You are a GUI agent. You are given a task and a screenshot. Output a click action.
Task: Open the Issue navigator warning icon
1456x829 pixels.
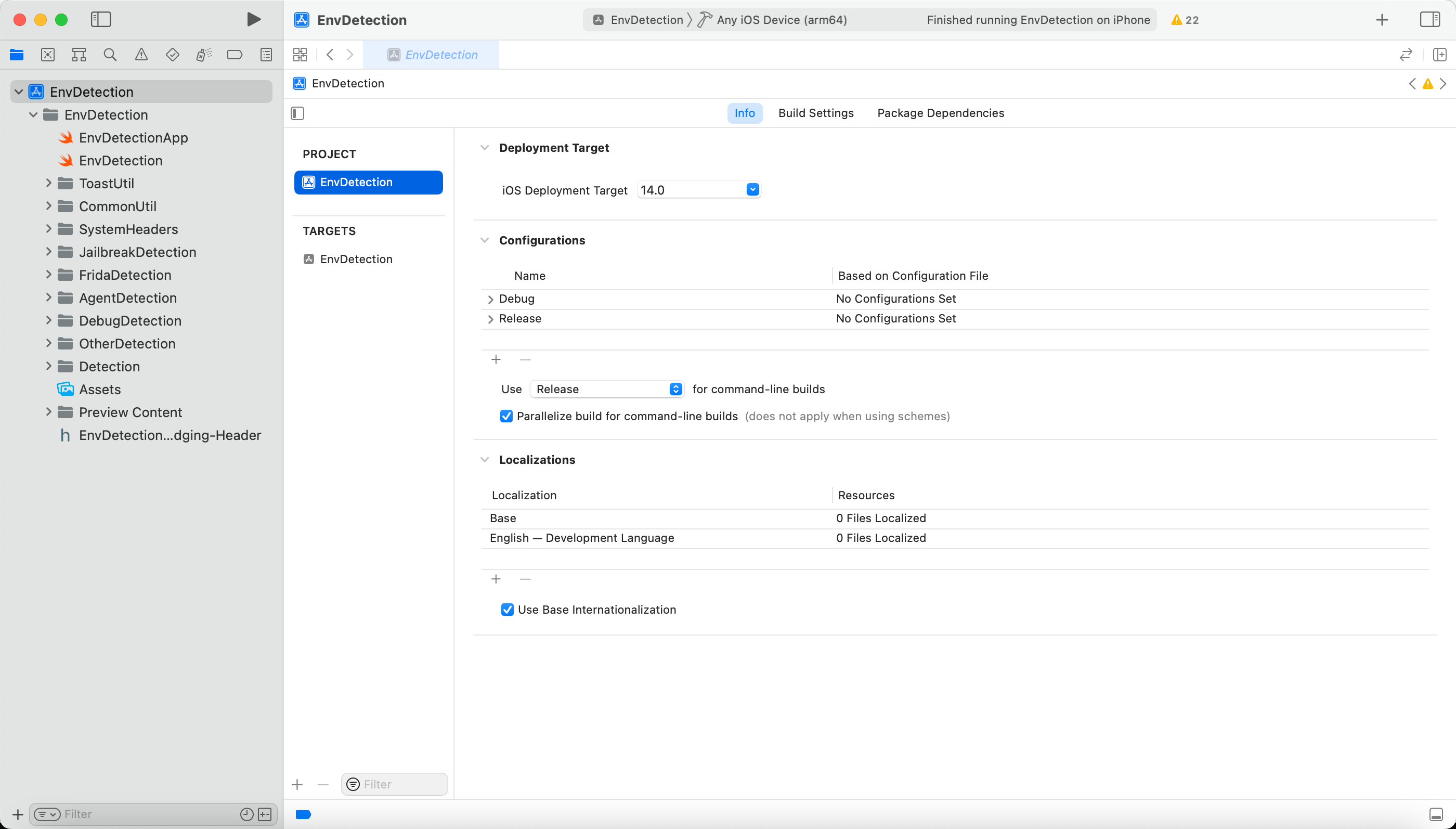tap(141, 55)
